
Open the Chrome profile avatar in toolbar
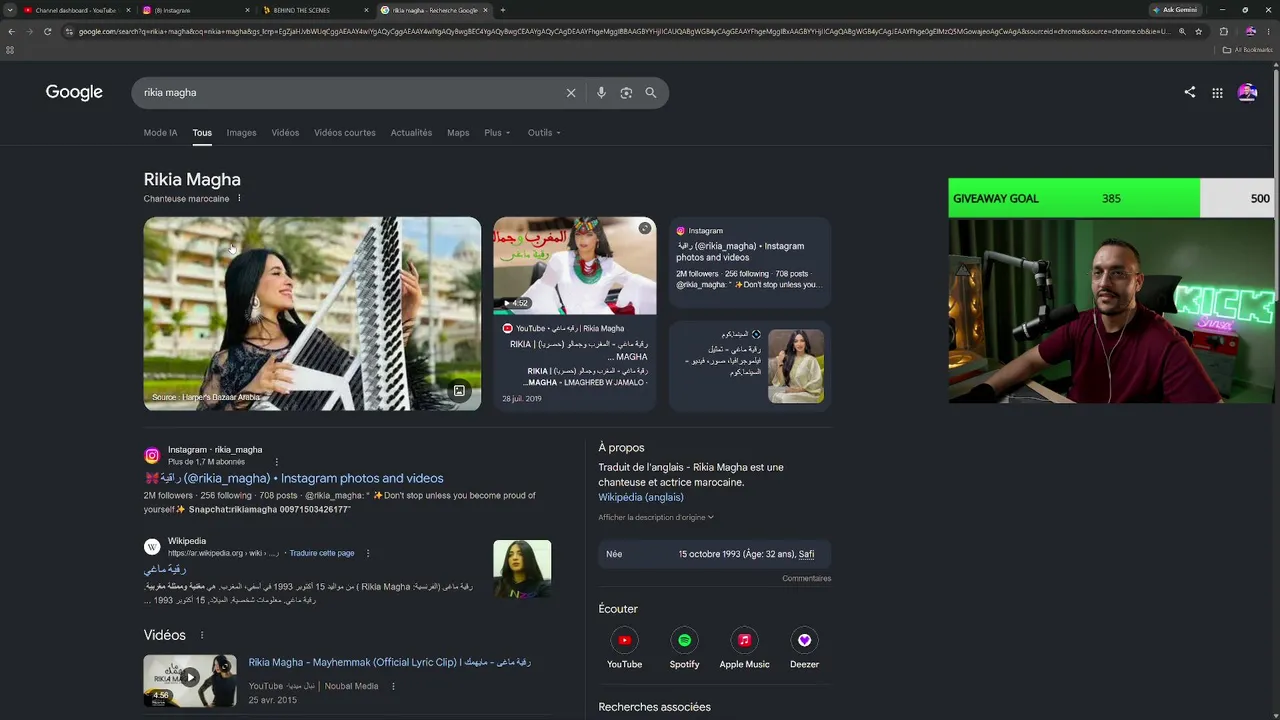click(x=1250, y=31)
